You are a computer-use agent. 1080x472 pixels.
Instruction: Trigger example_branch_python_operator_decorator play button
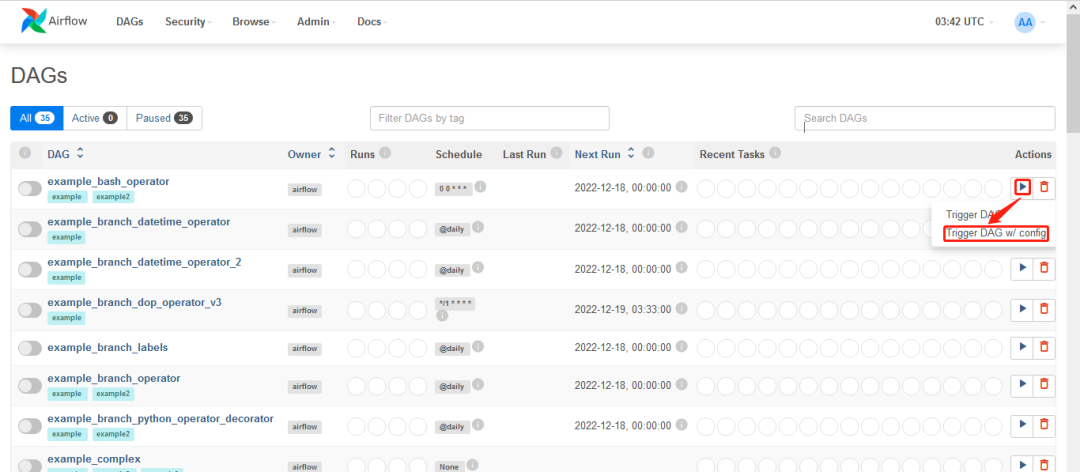pos(1023,424)
